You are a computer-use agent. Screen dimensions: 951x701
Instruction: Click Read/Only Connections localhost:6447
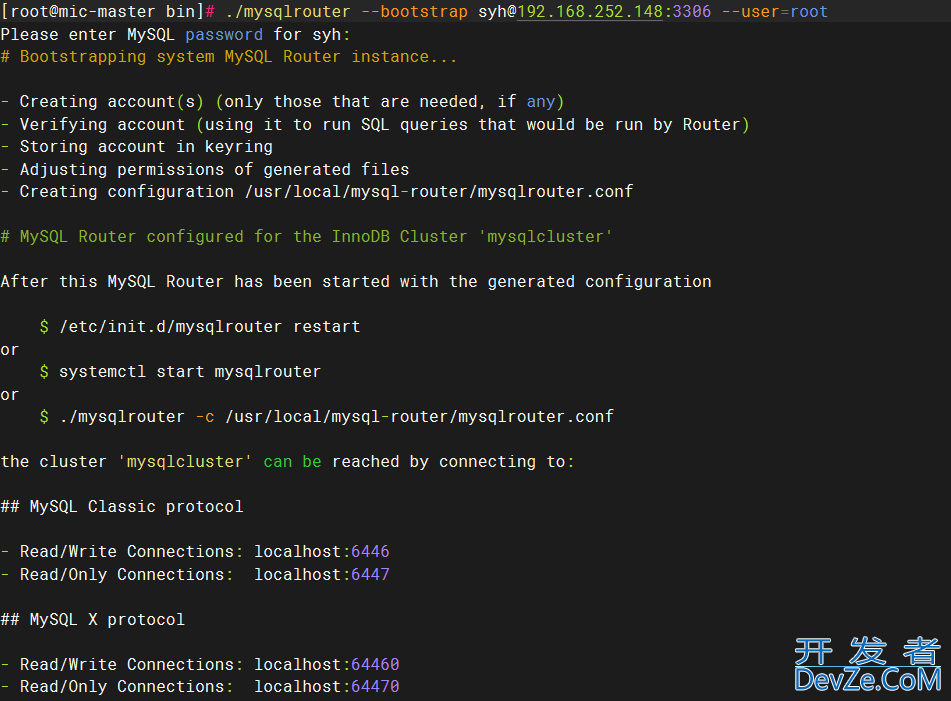[x=195, y=574]
